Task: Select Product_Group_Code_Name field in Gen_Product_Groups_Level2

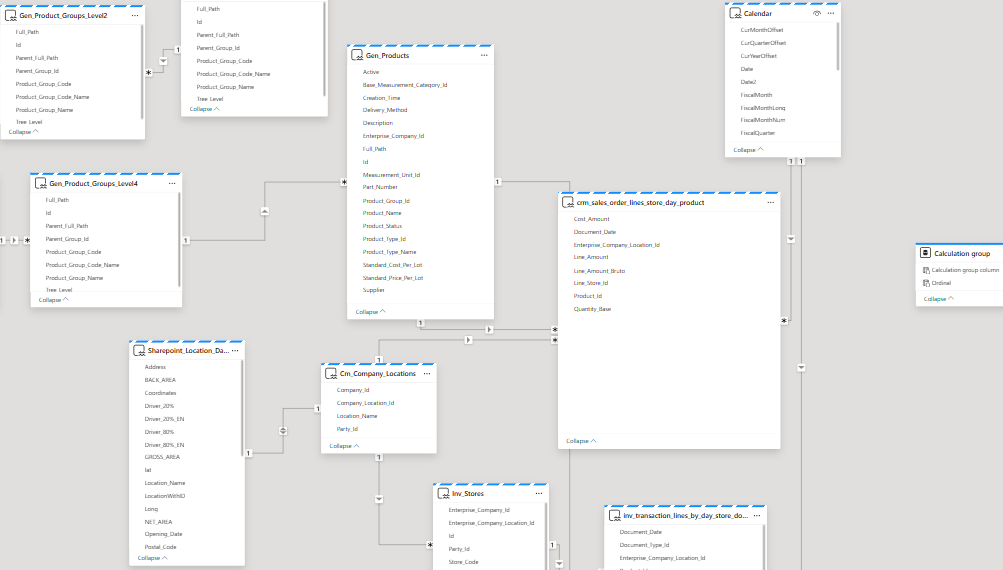Action: (x=52, y=97)
